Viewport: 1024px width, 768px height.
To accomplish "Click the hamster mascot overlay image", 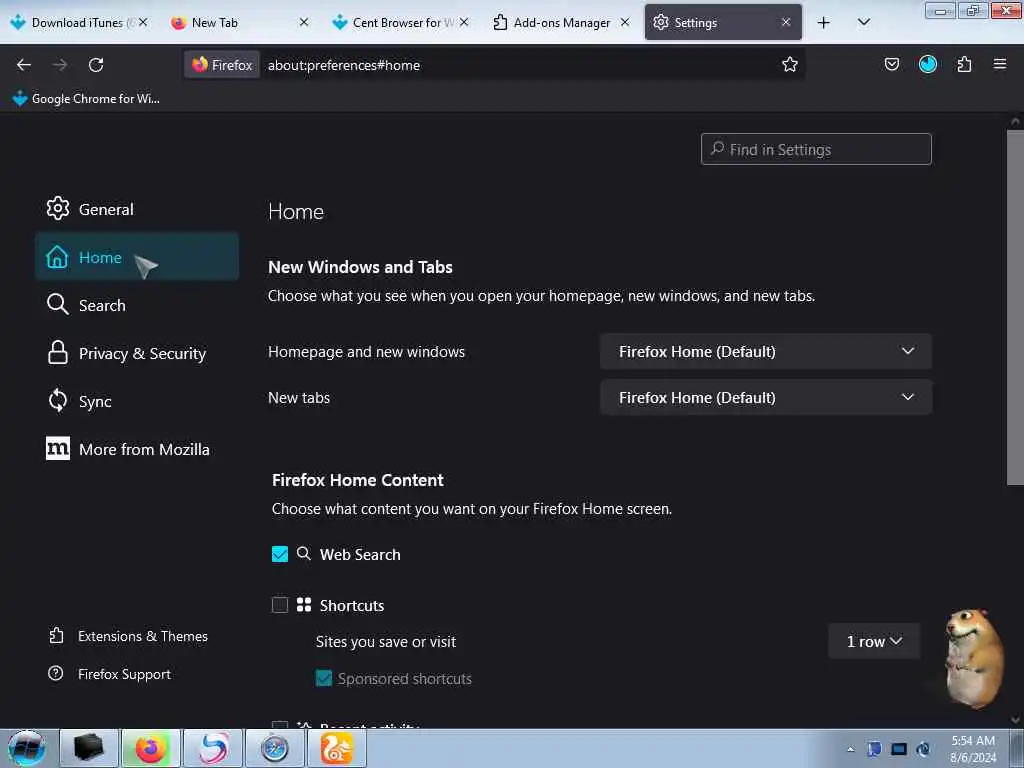I will pos(974,658).
